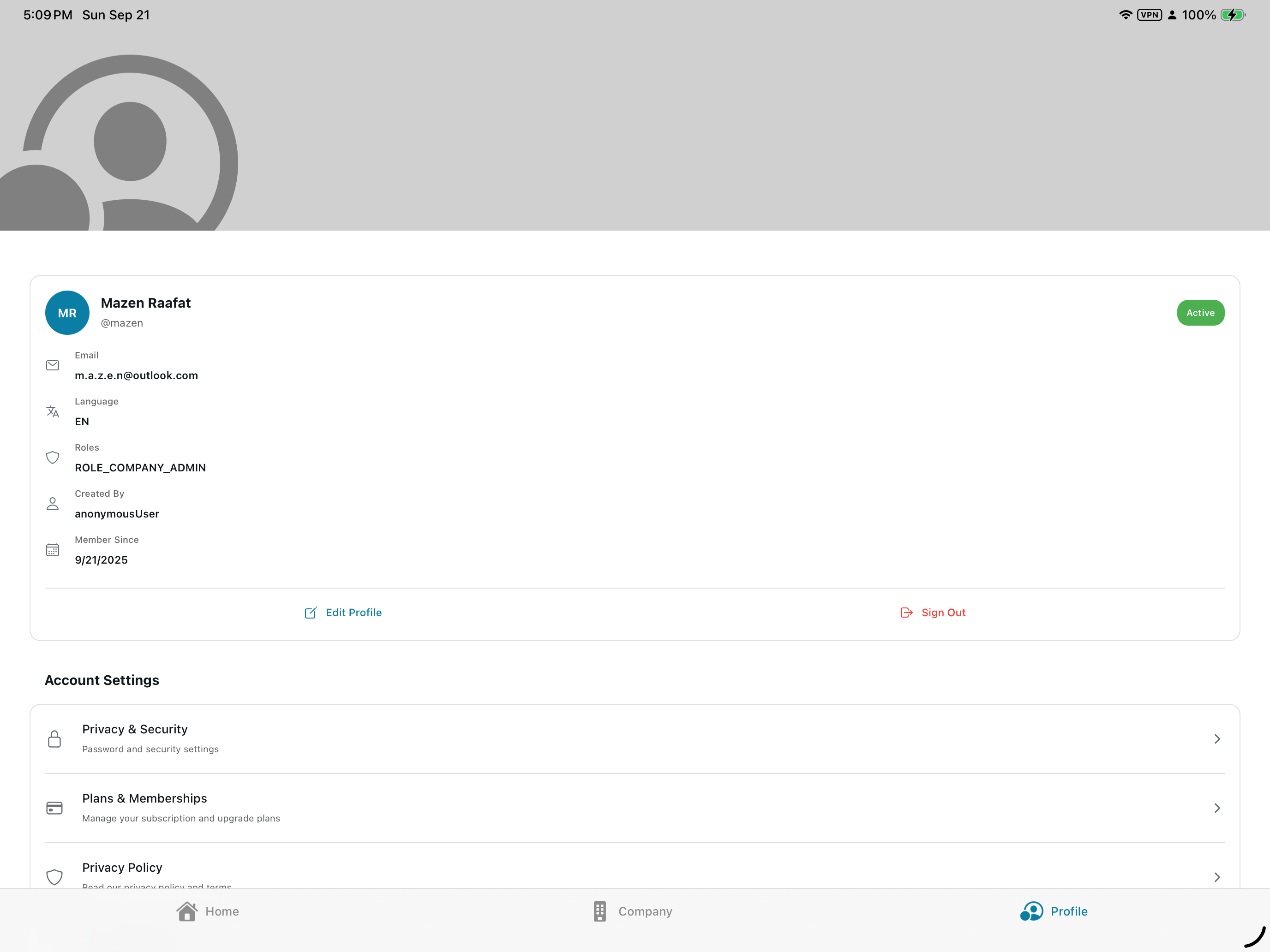The width and height of the screenshot is (1270, 952).
Task: Tap the battery charging icon
Action: (x=1233, y=15)
